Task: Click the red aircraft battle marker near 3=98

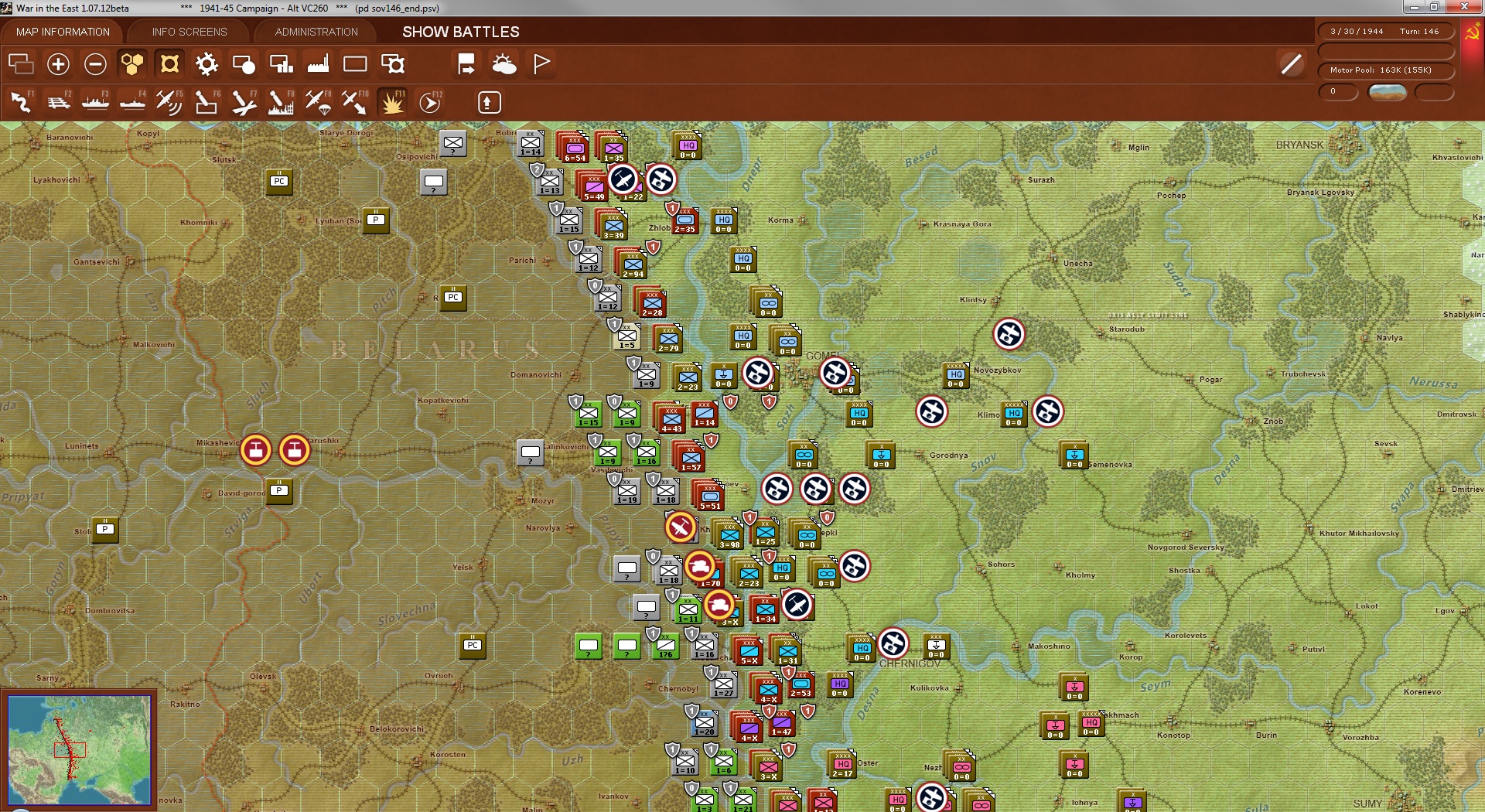Action: coord(681,527)
